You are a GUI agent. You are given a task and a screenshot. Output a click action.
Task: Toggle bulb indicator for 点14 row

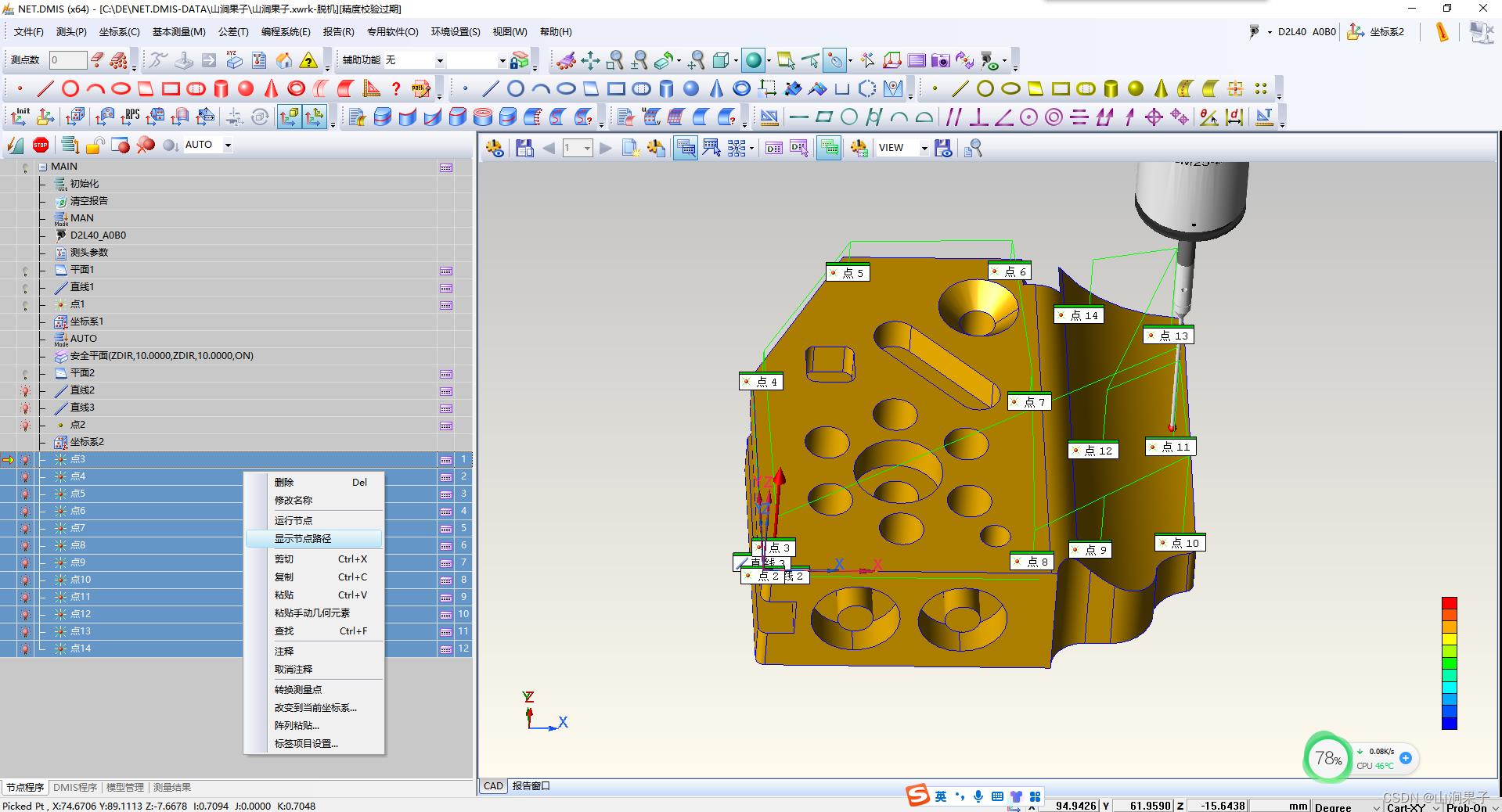tap(25, 649)
